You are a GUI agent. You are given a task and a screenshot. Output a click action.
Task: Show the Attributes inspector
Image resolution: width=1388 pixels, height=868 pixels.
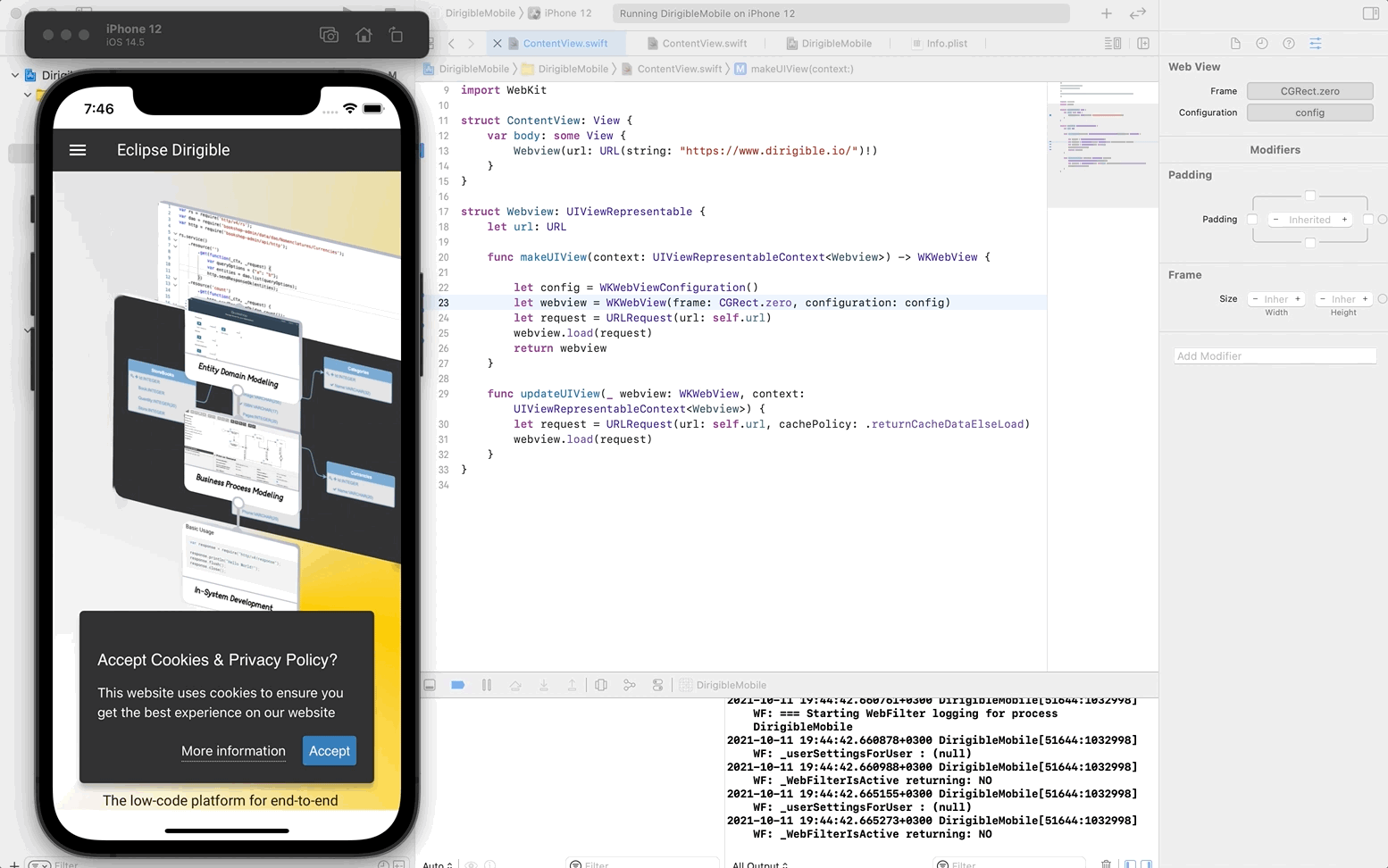click(1315, 43)
